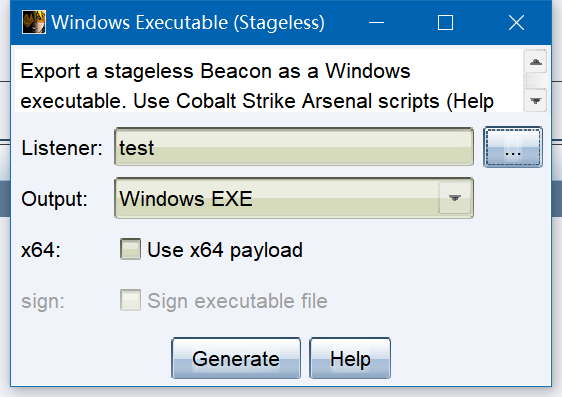This screenshot has width=562, height=397.
Task: Click the Output combo box arrow
Action: 454,198
